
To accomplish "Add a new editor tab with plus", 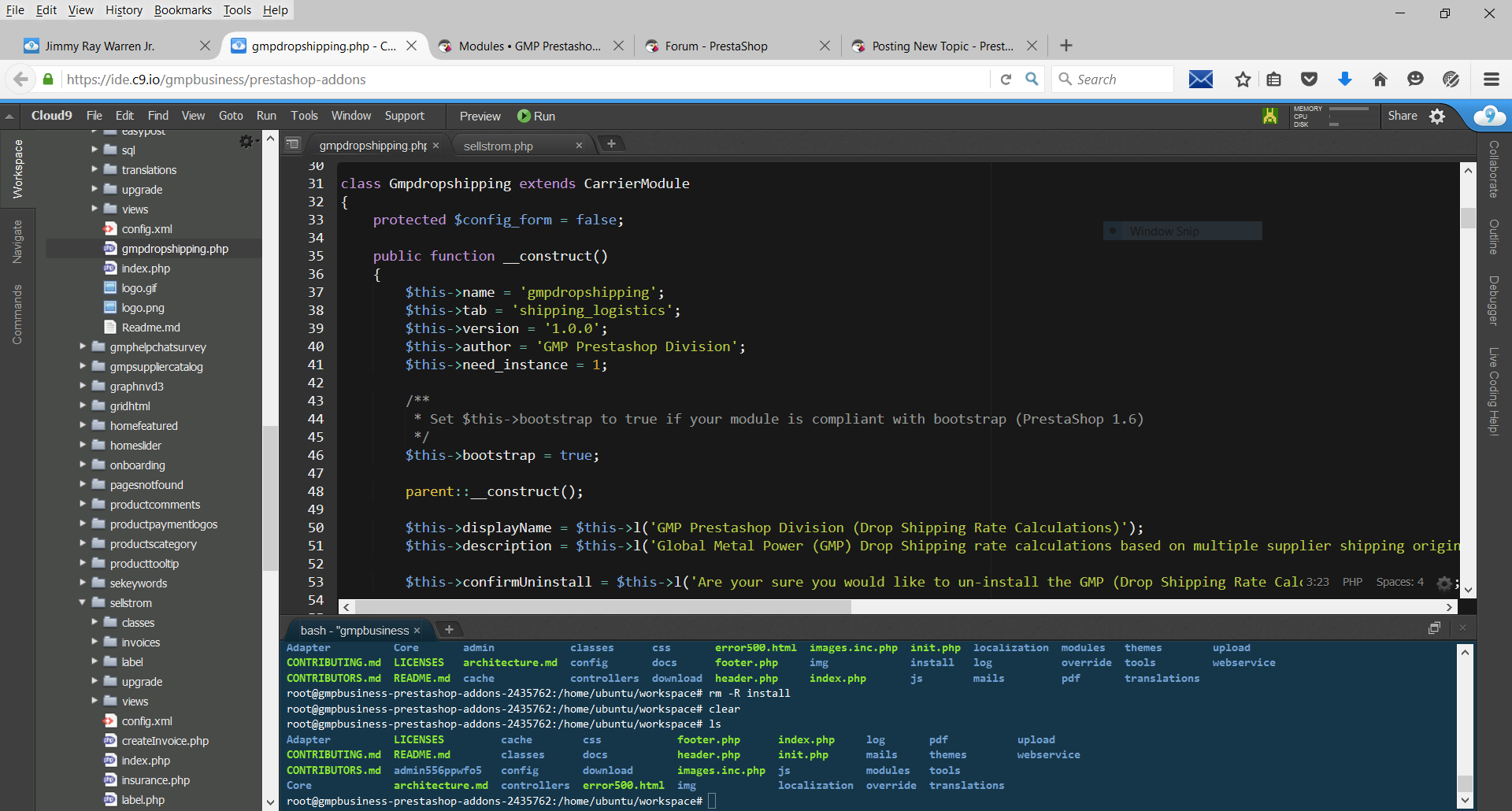I will pyautogui.click(x=611, y=143).
